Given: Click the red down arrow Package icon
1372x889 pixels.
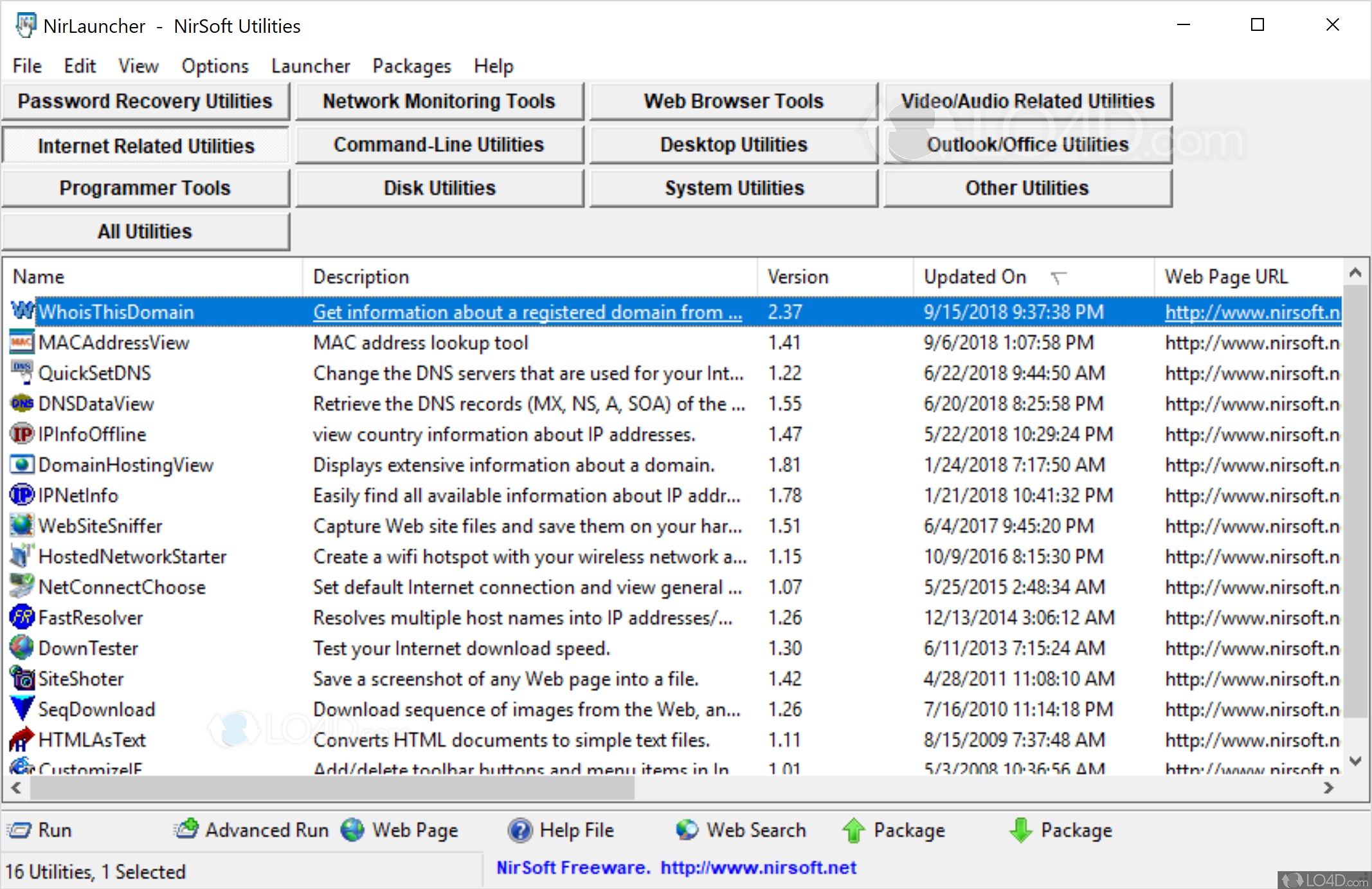Looking at the screenshot, I should (1020, 830).
